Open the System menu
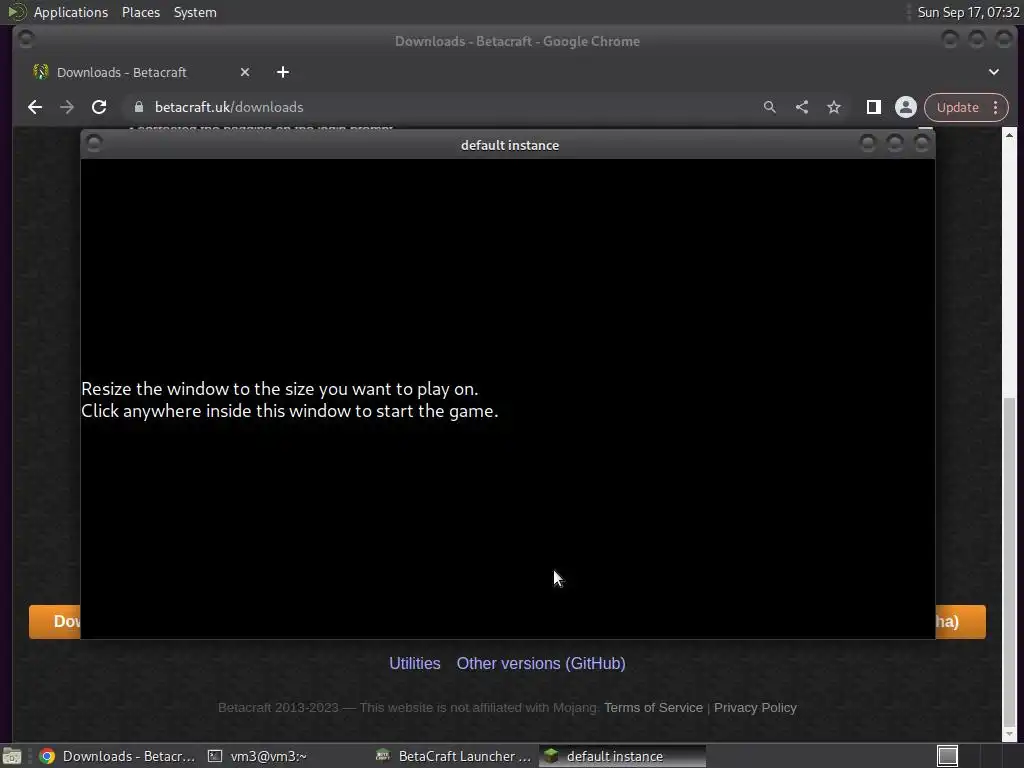1024x768 pixels. point(195,12)
